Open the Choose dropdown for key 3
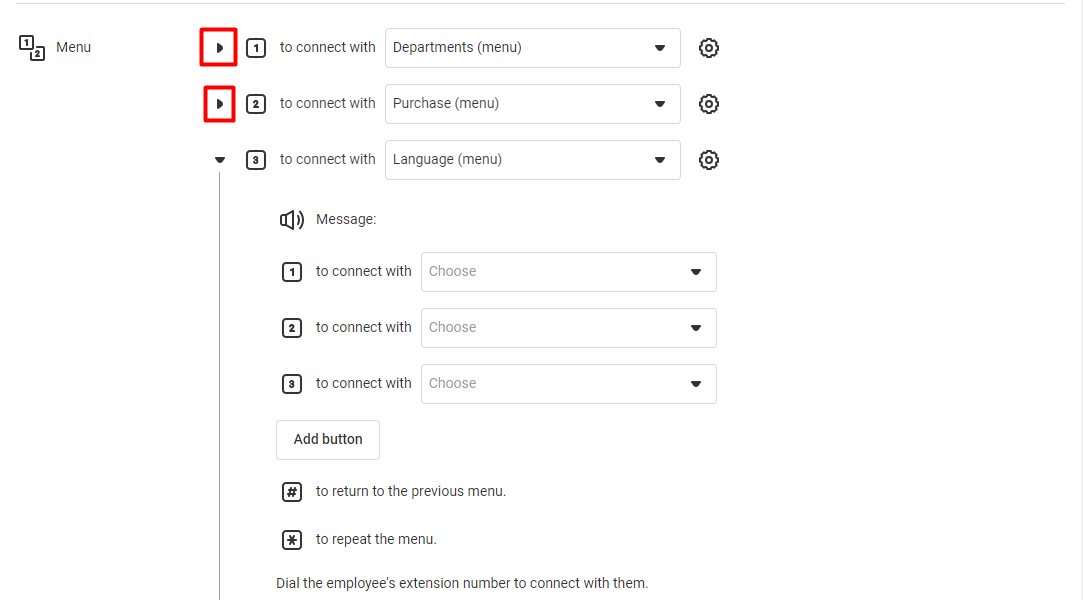Screen dimensions: 1083x600 tap(568, 383)
